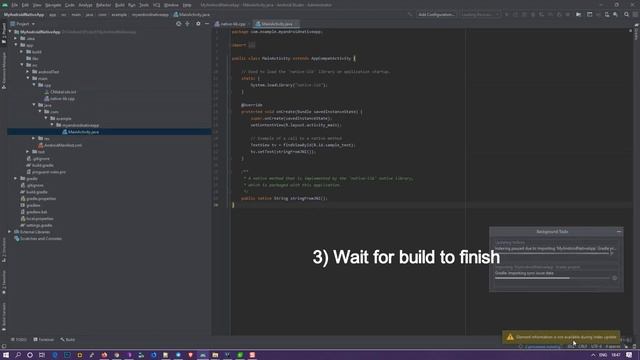Screen dimensions: 640x360
Task: Toggle the Gradle tool window on right edge
Action: 636,32
